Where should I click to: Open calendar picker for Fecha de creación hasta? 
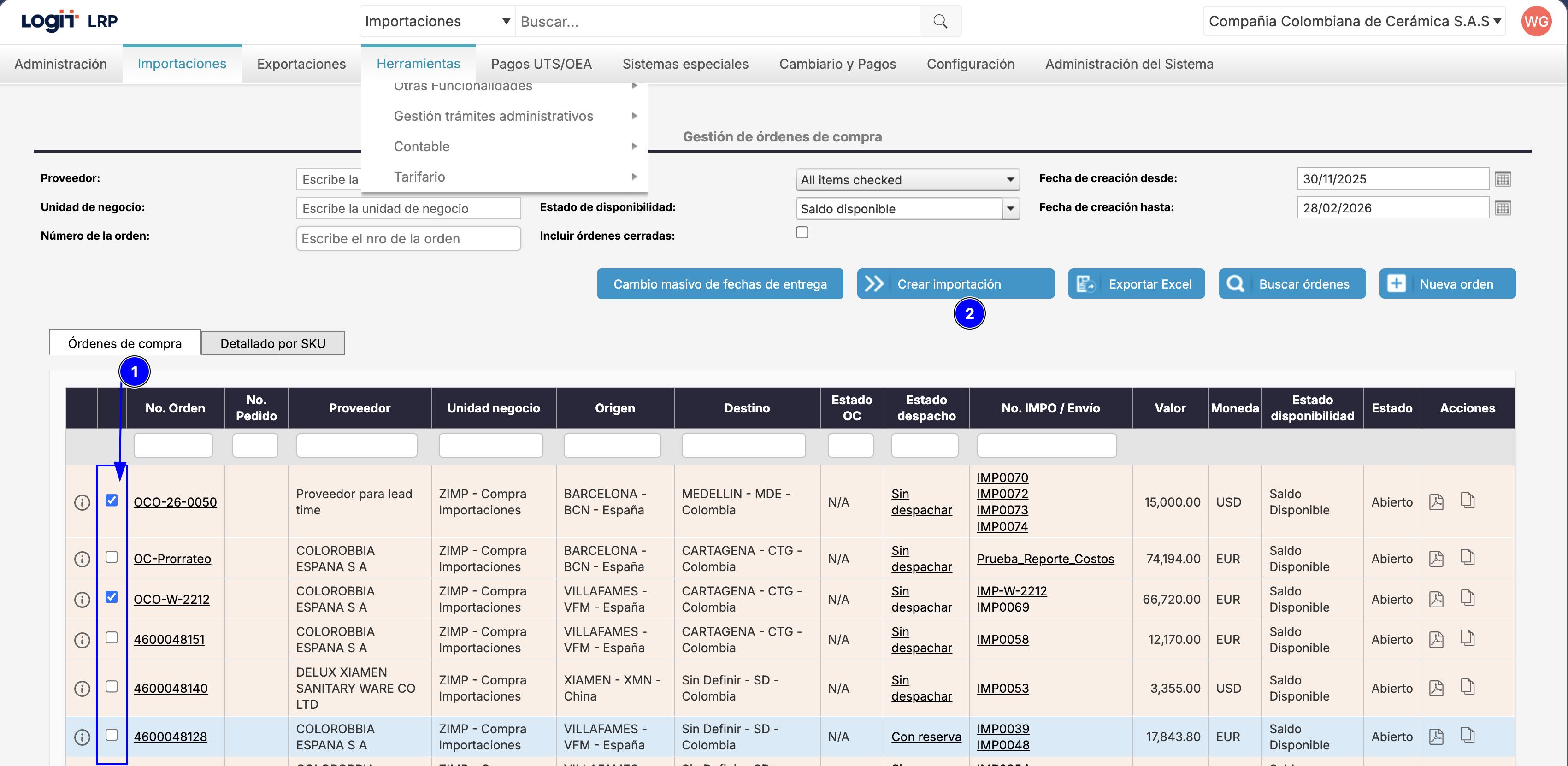click(1502, 208)
